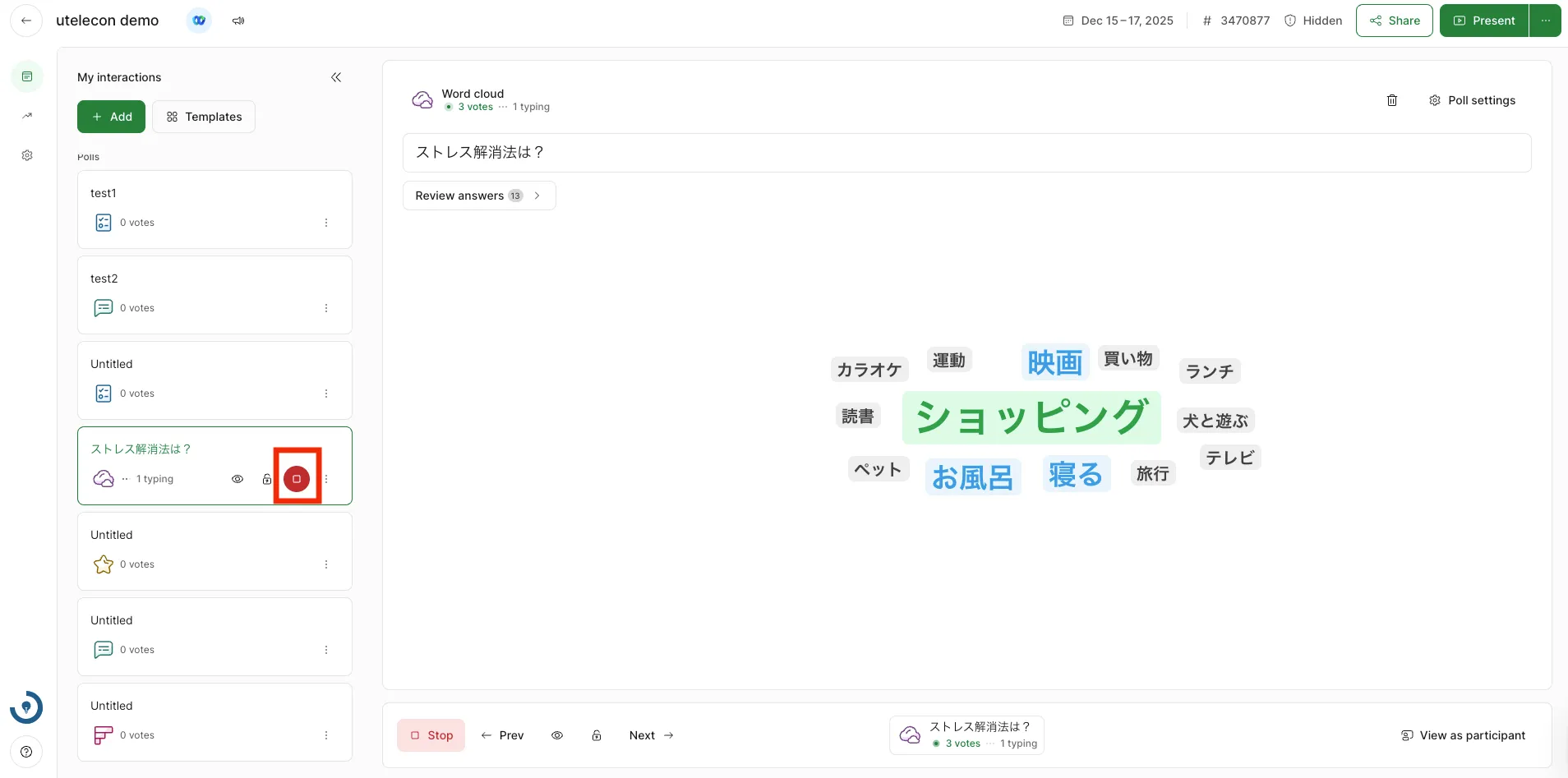Image resolution: width=1568 pixels, height=778 pixels.
Task: Collapse the My interactions panel
Action: (336, 77)
